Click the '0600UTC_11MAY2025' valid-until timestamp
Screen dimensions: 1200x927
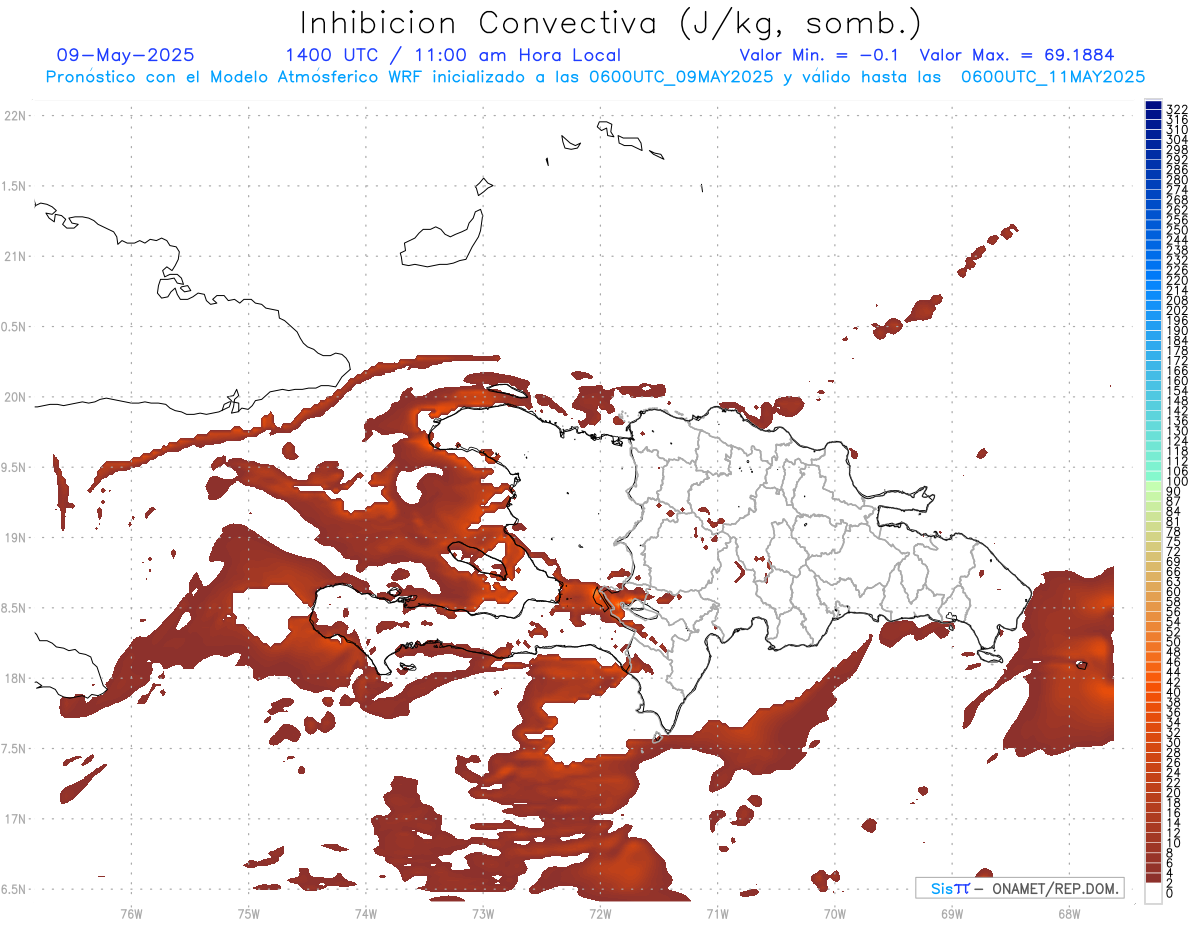coord(1053,76)
